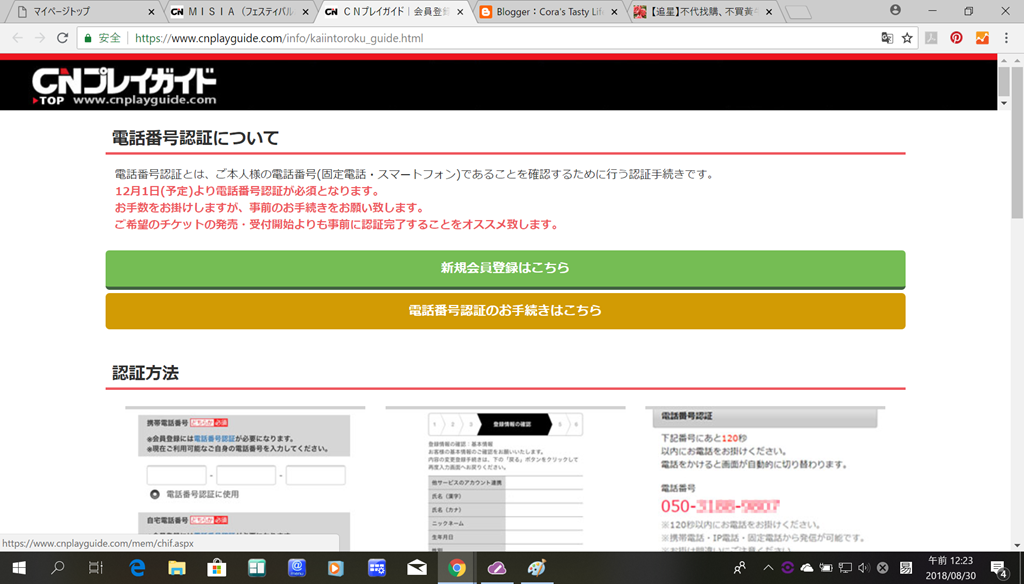Close the MISIA tab
This screenshot has width=1024, height=584.
[306, 12]
